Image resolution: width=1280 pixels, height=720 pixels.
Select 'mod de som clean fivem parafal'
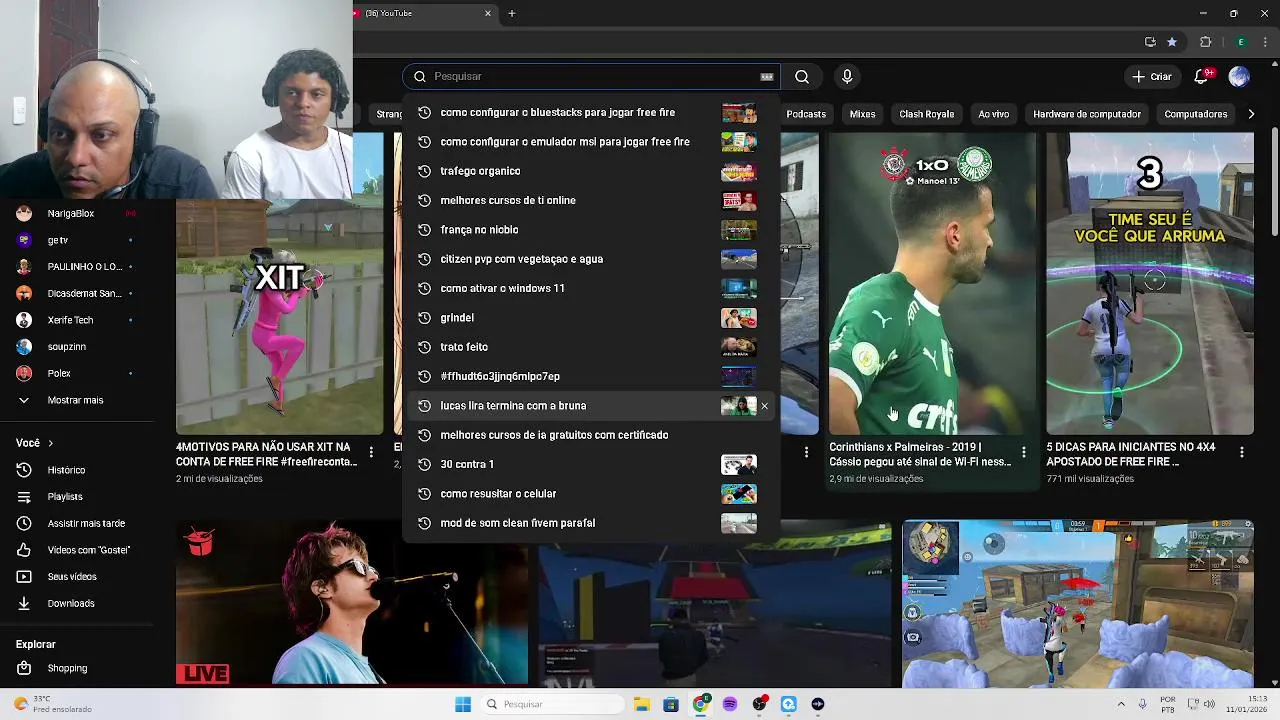(x=591, y=523)
